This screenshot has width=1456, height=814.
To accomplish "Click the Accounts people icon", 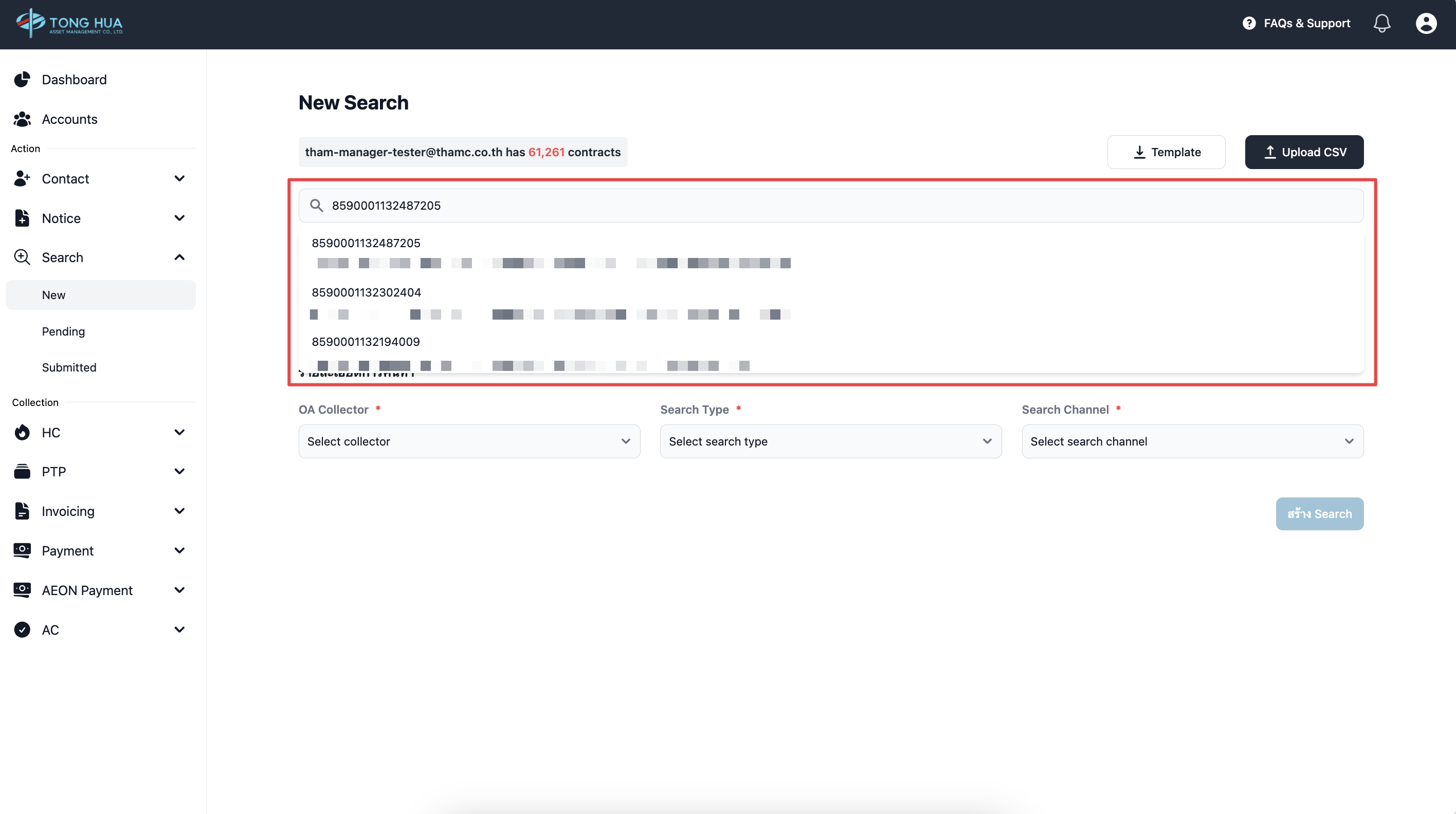I will (22, 119).
